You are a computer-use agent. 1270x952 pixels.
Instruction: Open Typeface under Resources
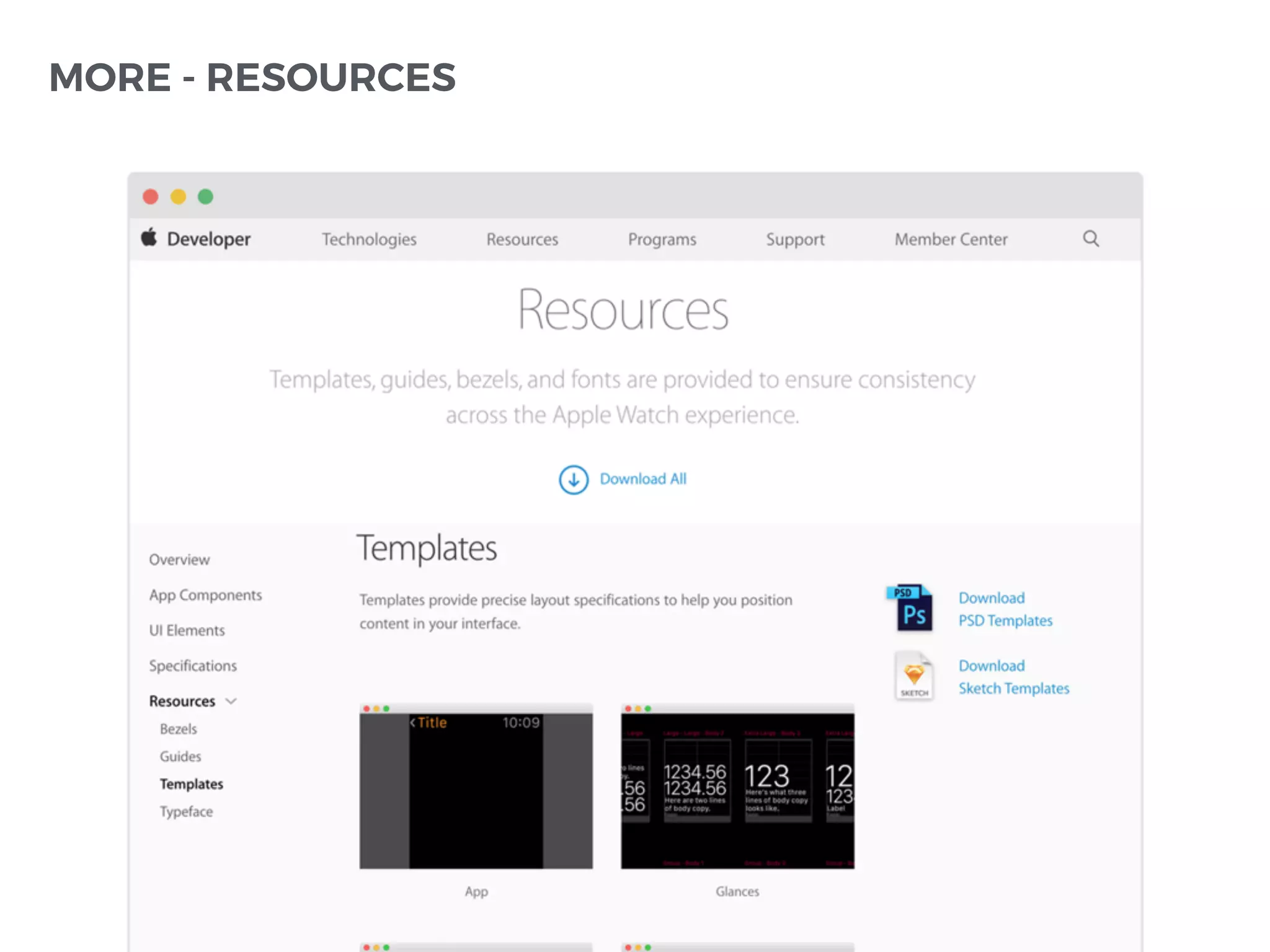click(x=186, y=812)
